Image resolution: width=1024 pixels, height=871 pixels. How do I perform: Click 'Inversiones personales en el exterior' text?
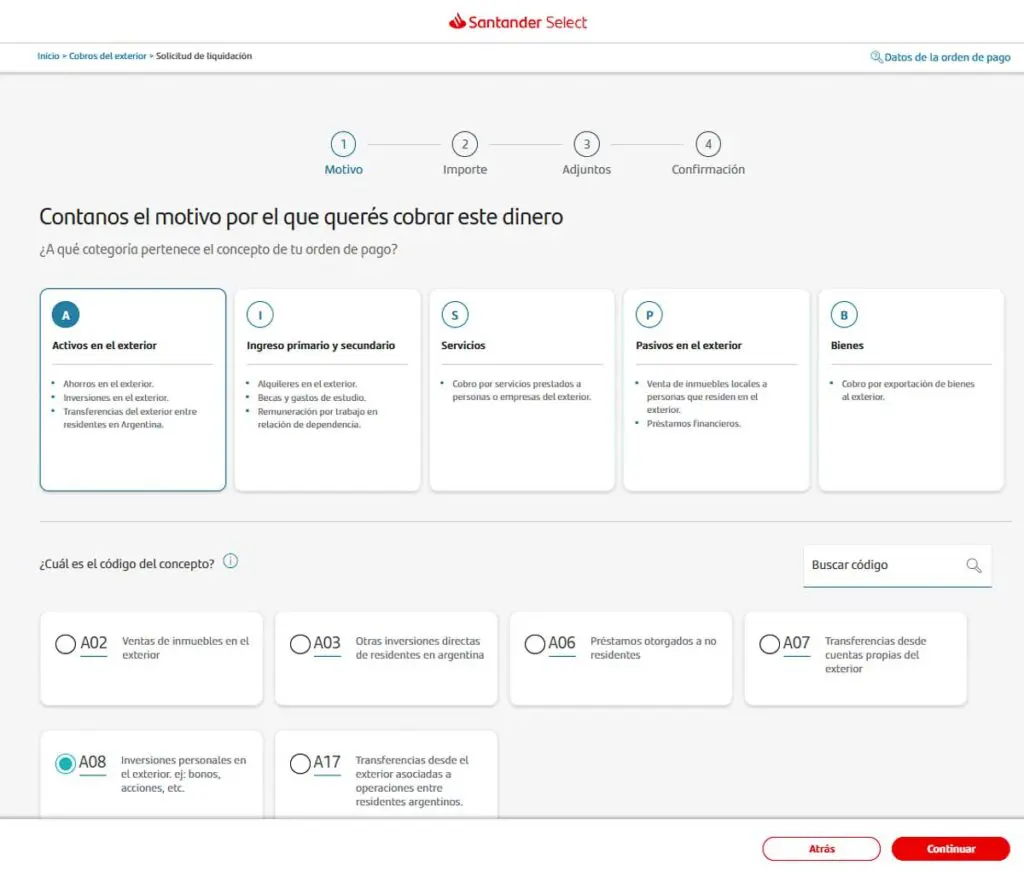[x=184, y=774]
